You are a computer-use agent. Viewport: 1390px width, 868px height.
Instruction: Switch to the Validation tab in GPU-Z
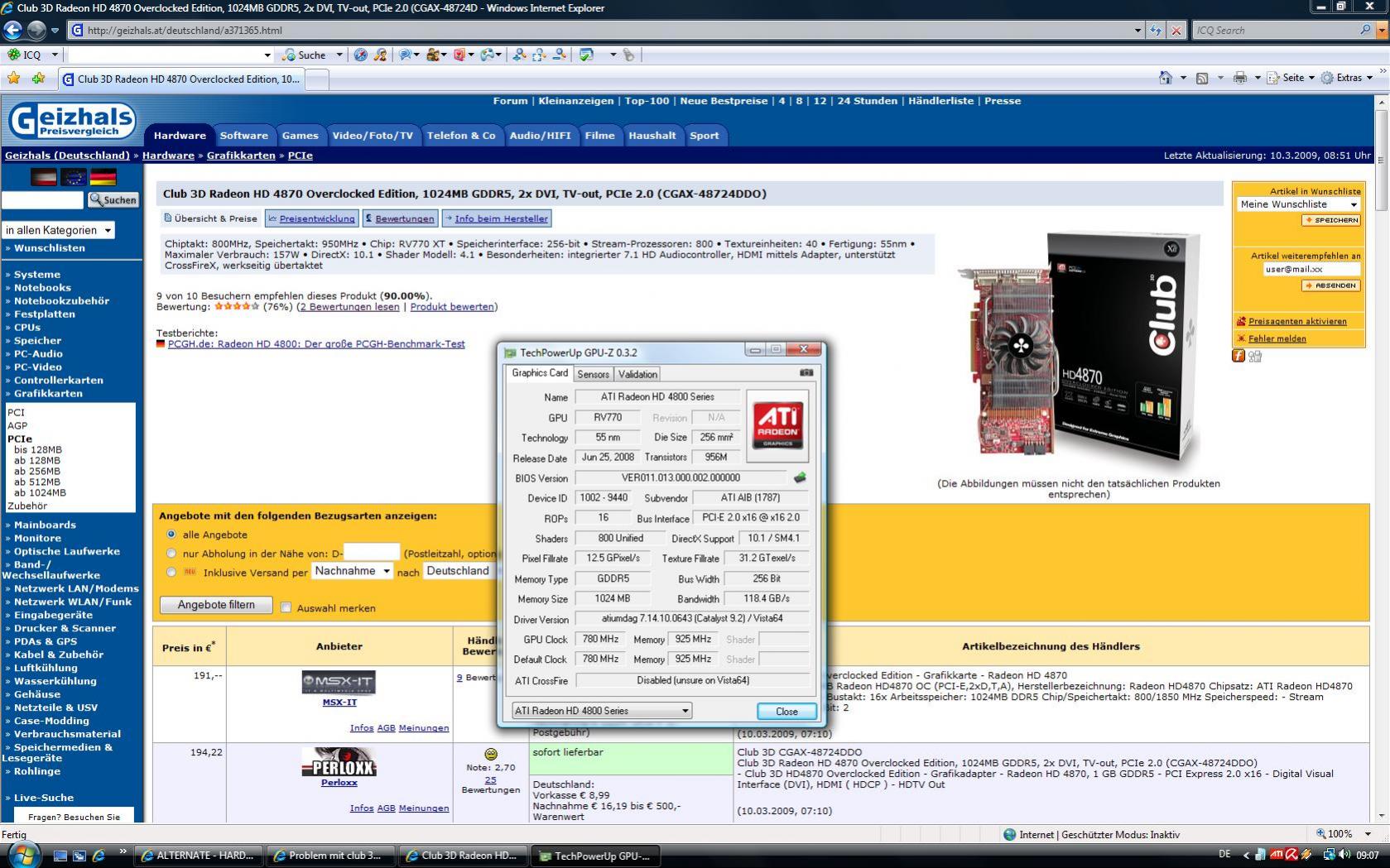tap(637, 374)
